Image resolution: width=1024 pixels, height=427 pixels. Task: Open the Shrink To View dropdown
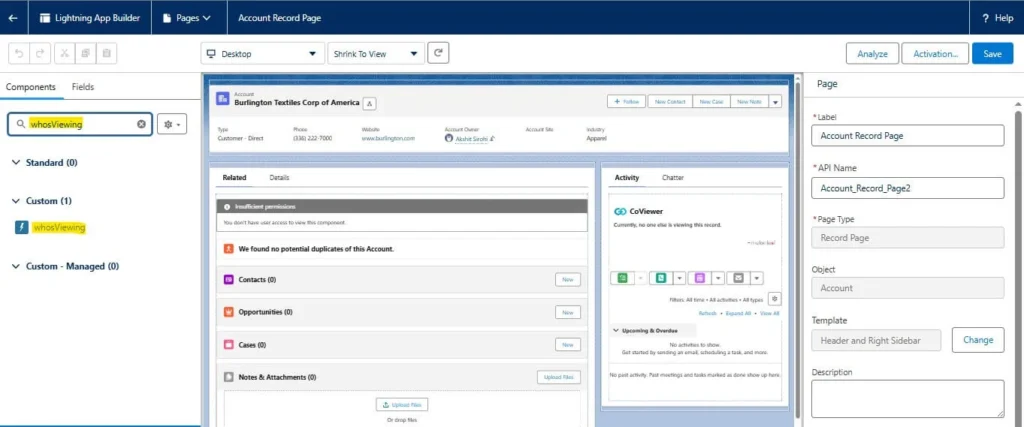[375, 54]
